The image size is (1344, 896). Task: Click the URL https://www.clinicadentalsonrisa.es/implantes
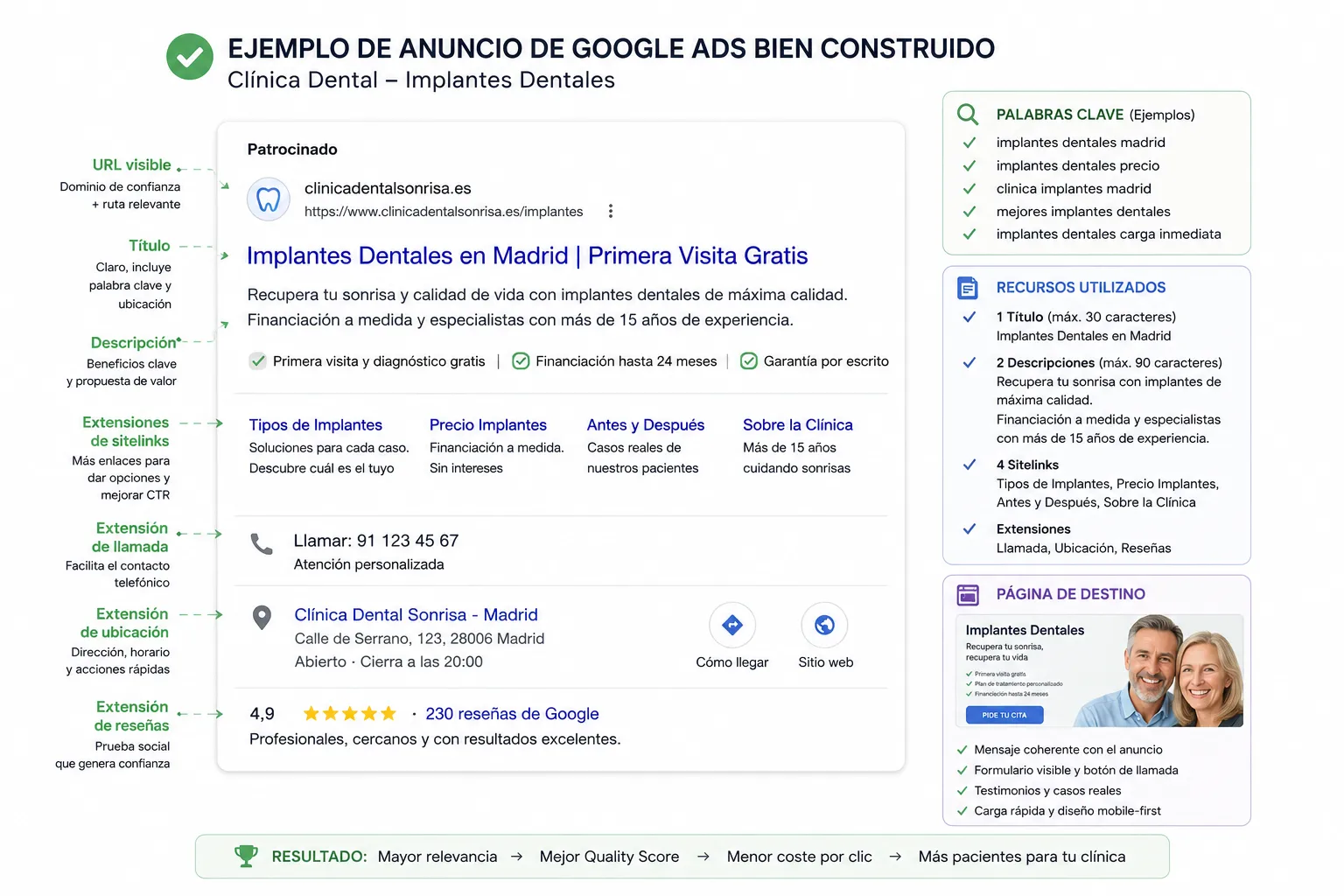coord(444,212)
